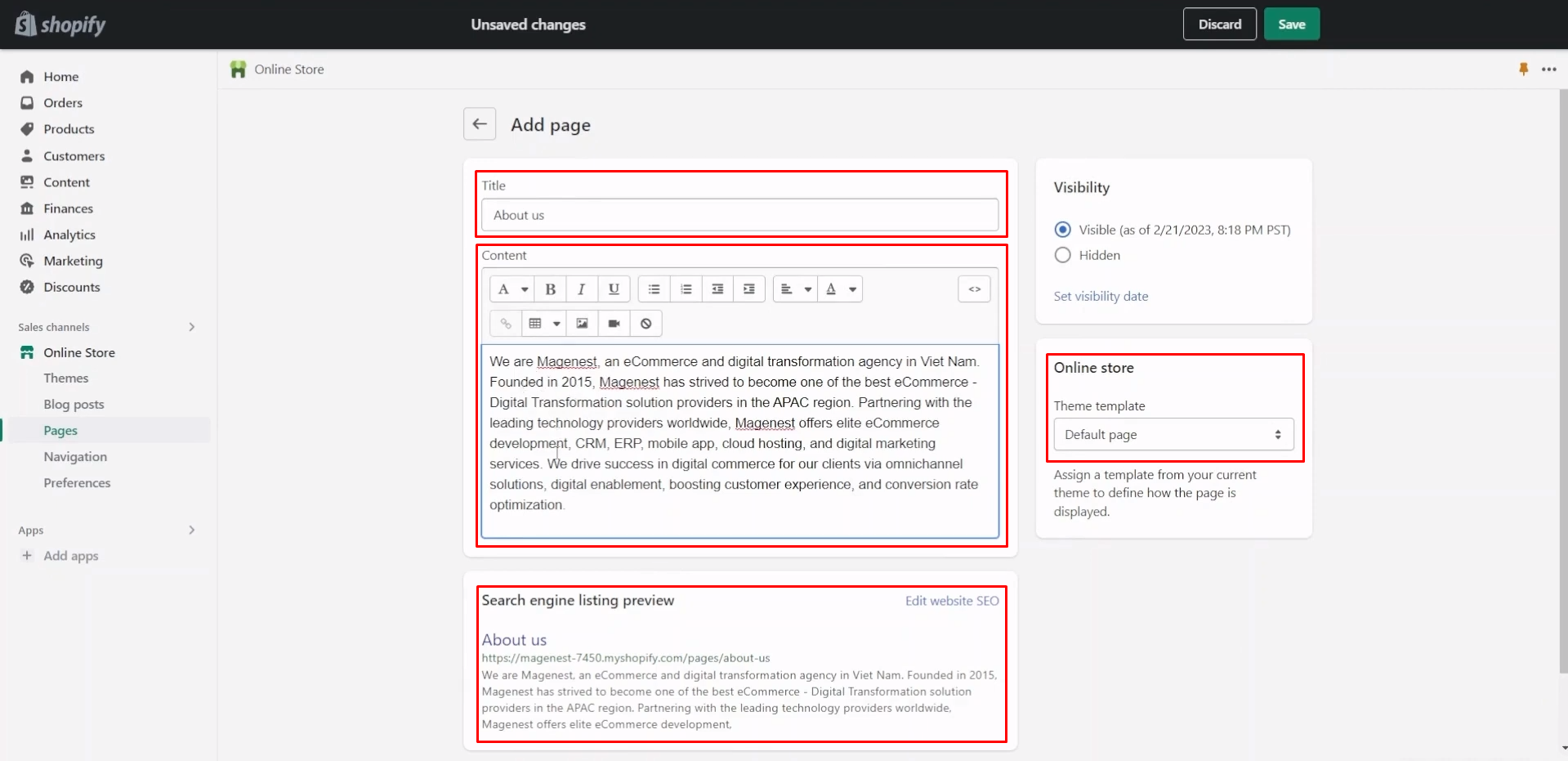Click the Customers person icon
1568x761 pixels.
pyautogui.click(x=27, y=155)
